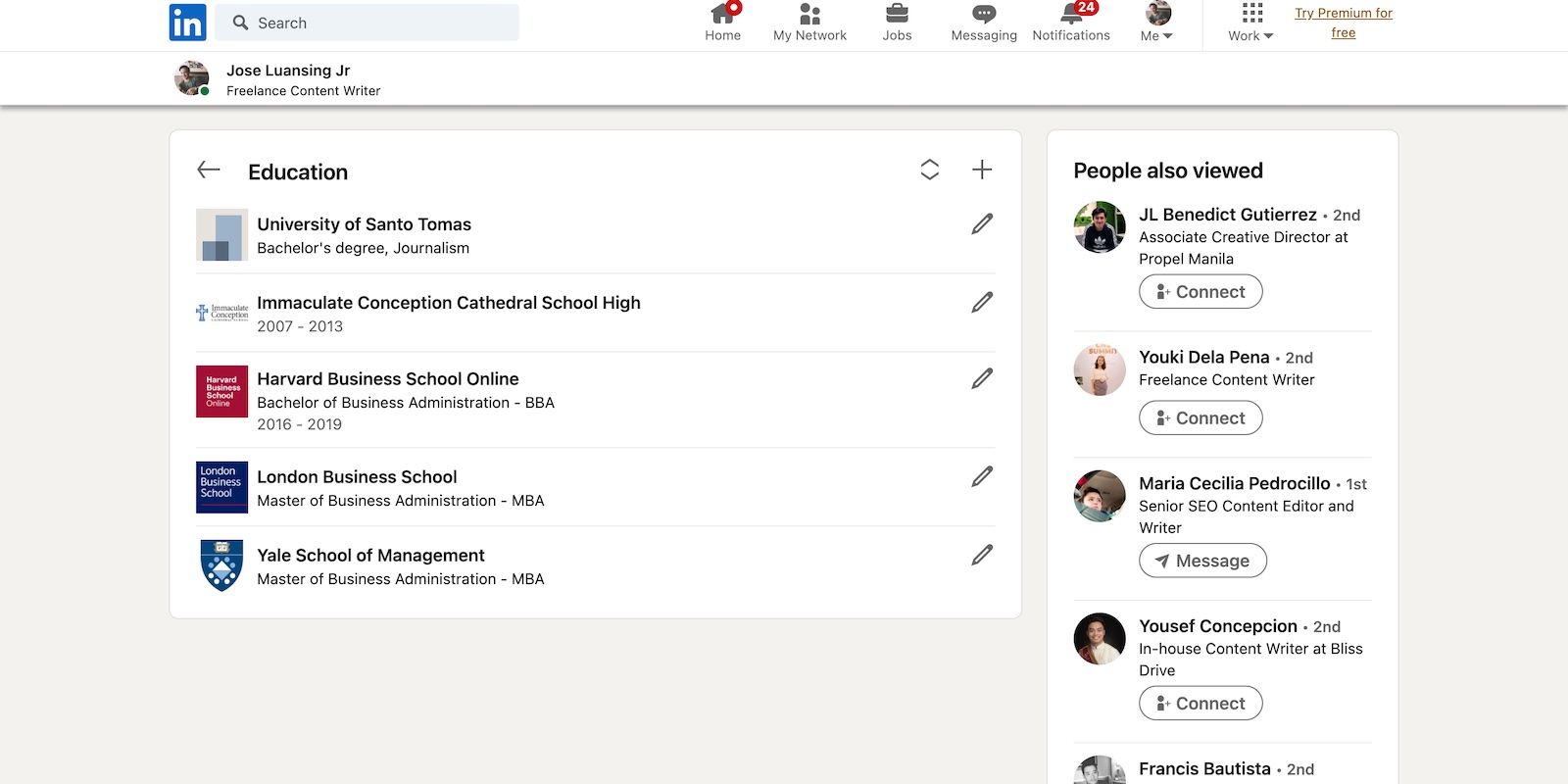The image size is (1568, 784).
Task: Open Messaging chat icon
Action: [984, 23]
